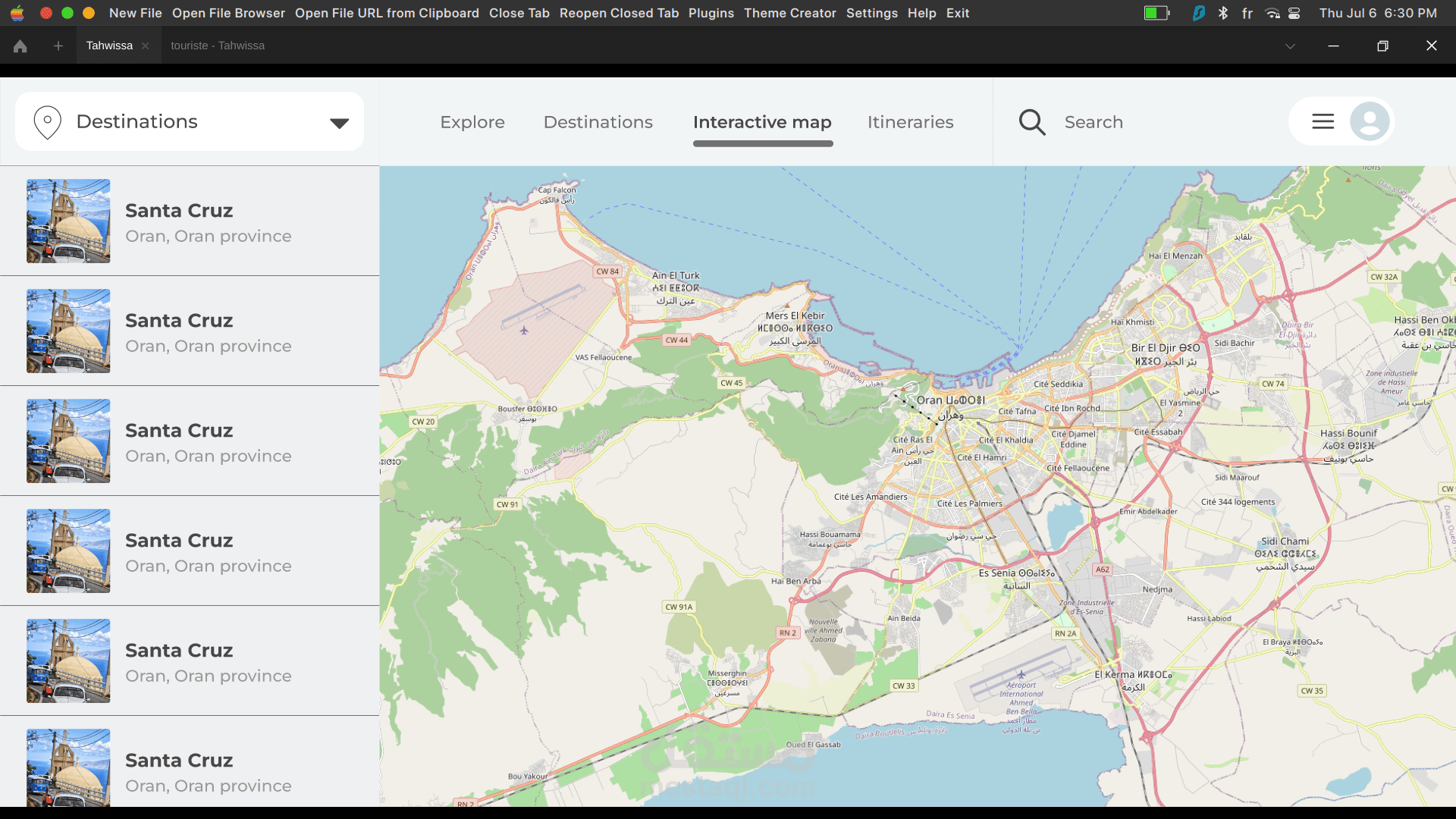Open the Theme Creator menu
This screenshot has height=819, width=1456.
coord(789,13)
